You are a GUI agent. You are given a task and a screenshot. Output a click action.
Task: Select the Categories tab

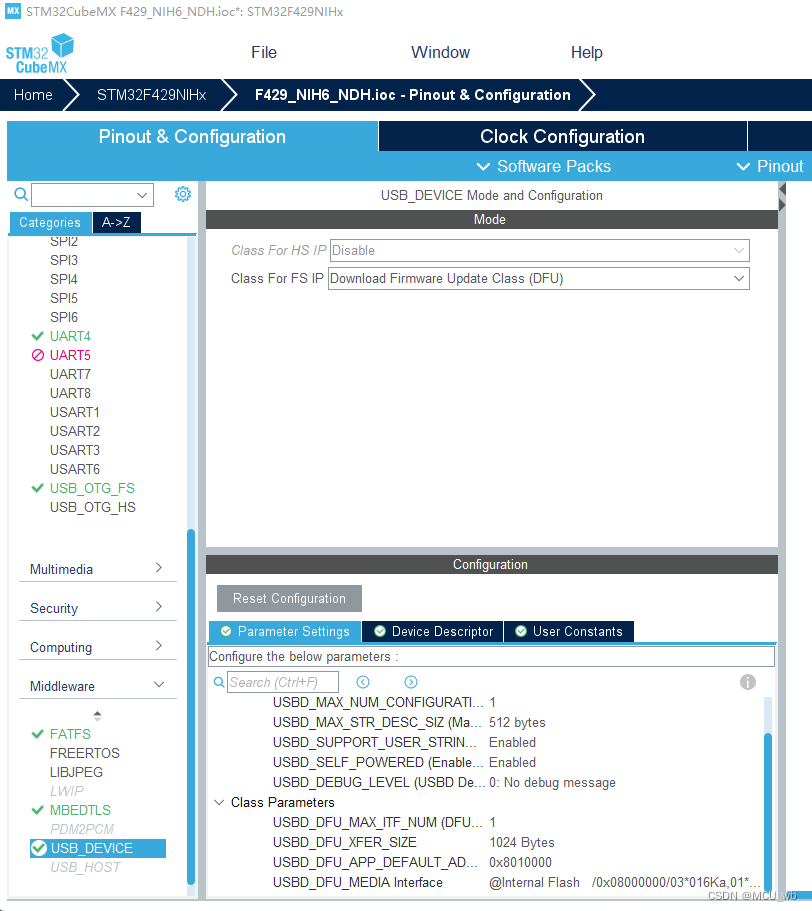tap(50, 222)
